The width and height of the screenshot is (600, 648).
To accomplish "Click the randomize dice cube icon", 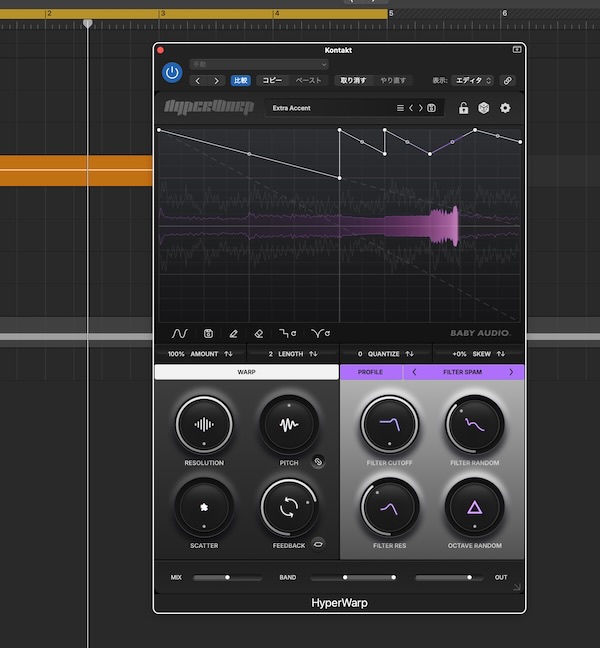I will 483,108.
